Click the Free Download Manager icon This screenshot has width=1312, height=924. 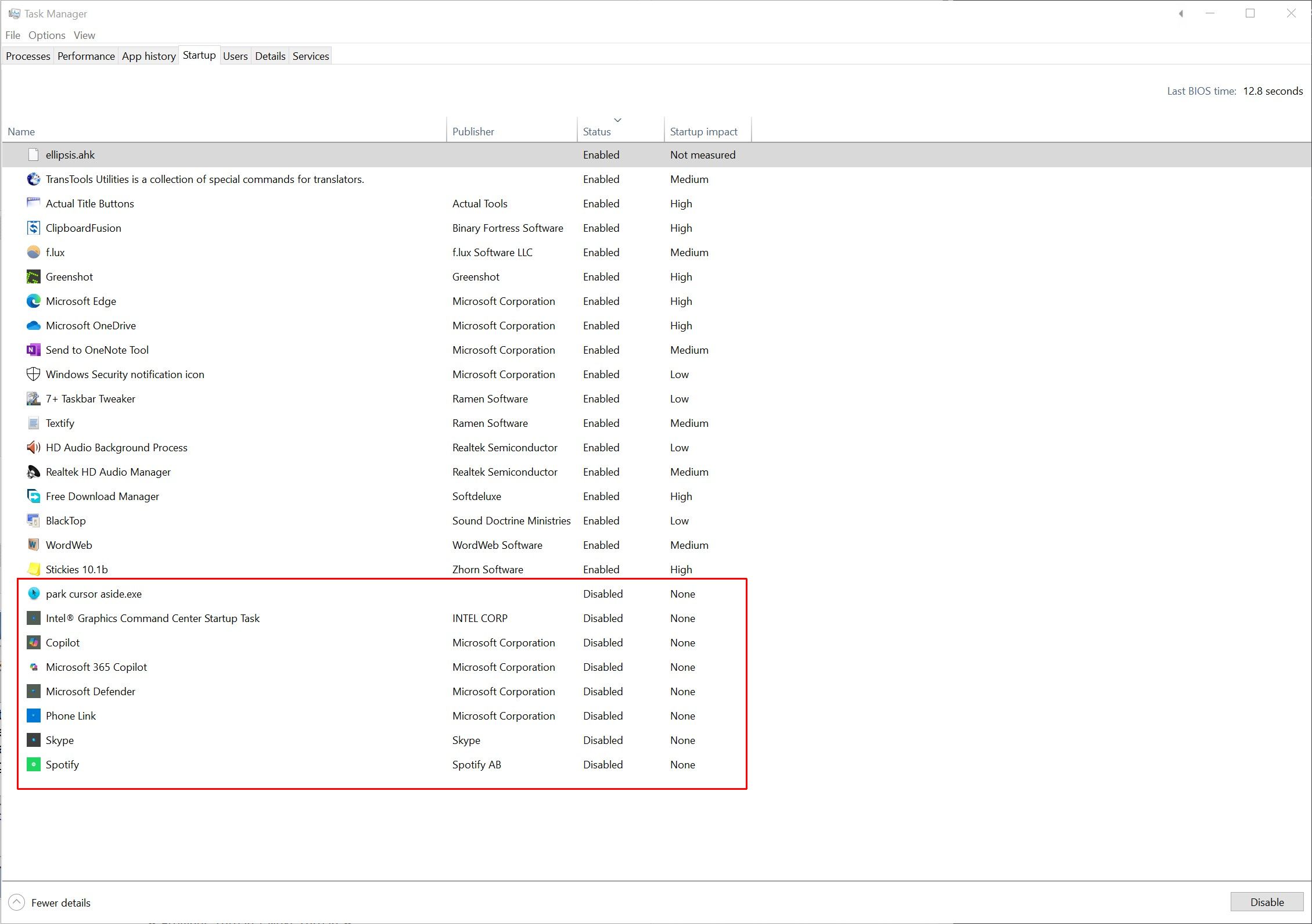[33, 497]
